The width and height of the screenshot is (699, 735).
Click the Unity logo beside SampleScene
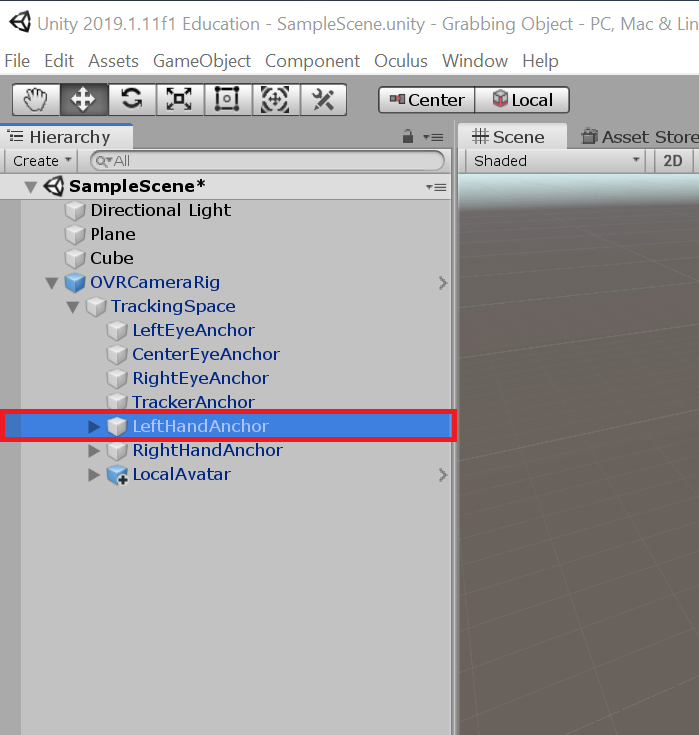click(x=54, y=187)
